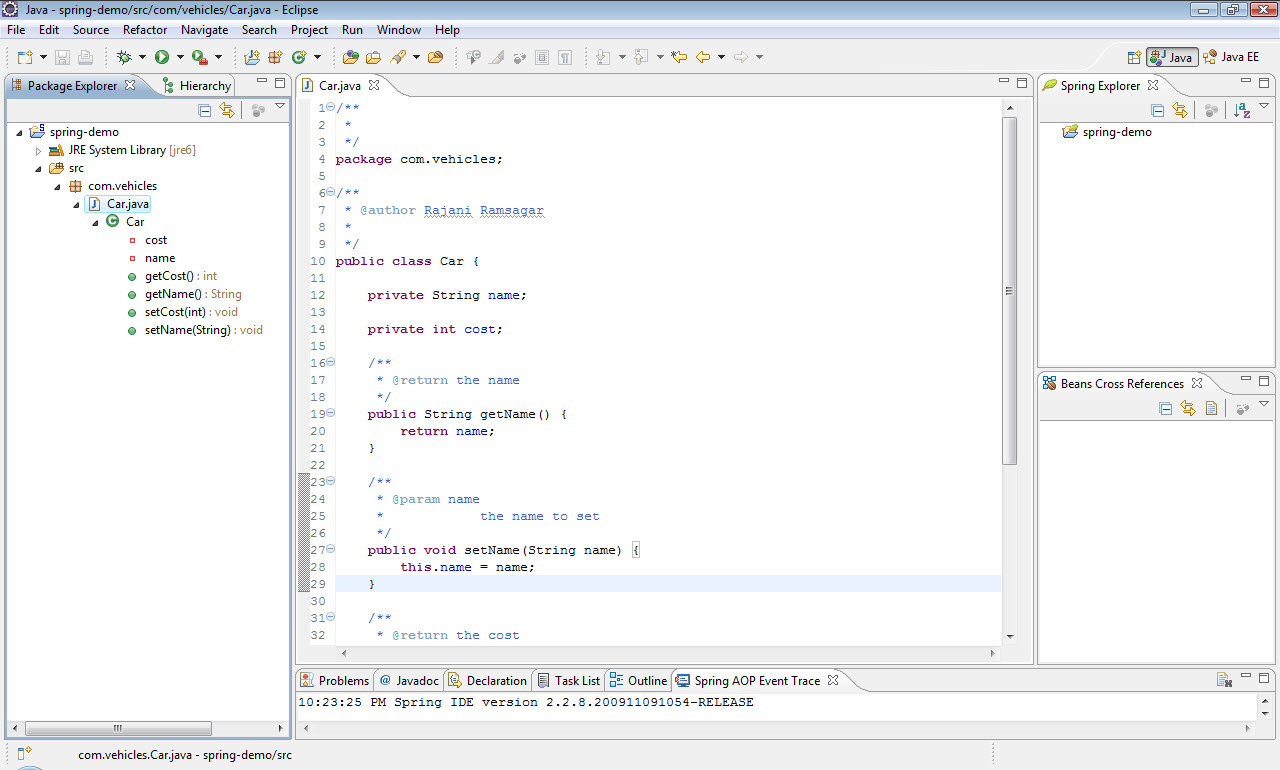Open the Debug button dropdown arrow
This screenshot has width=1280, height=770.
(142, 57)
